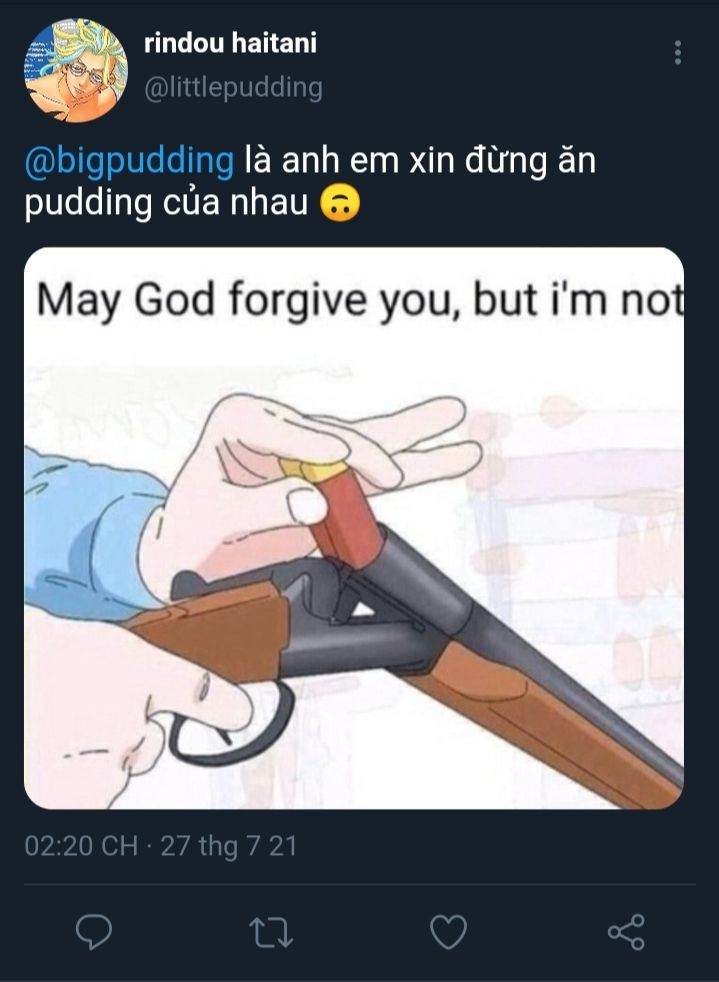The width and height of the screenshot is (719, 982).
Task: Retweet the post using the retweet icon
Action: (x=271, y=932)
